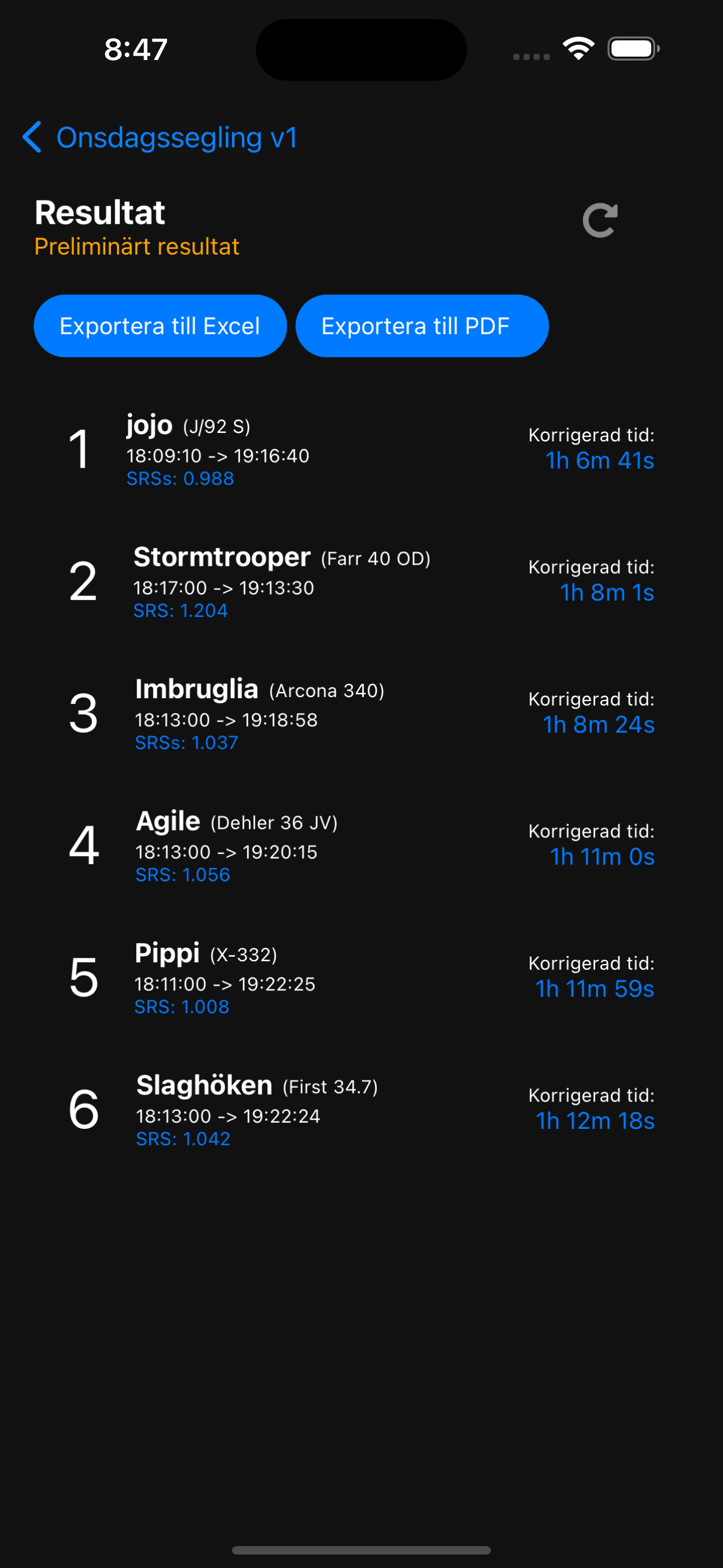
Task: Tap the Wi-Fi status icon
Action: (578, 49)
